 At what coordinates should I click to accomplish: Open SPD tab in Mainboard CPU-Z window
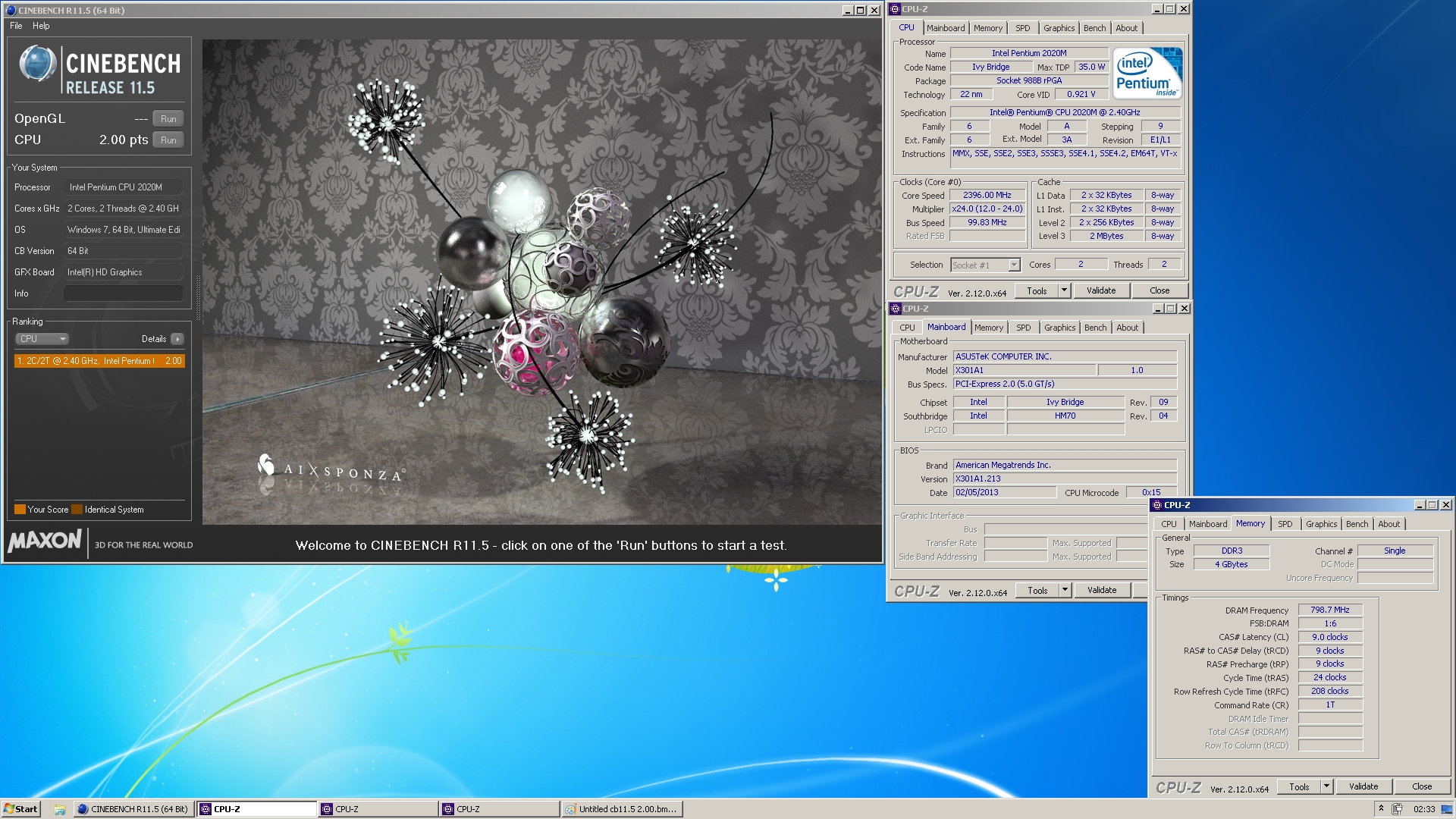1024,328
